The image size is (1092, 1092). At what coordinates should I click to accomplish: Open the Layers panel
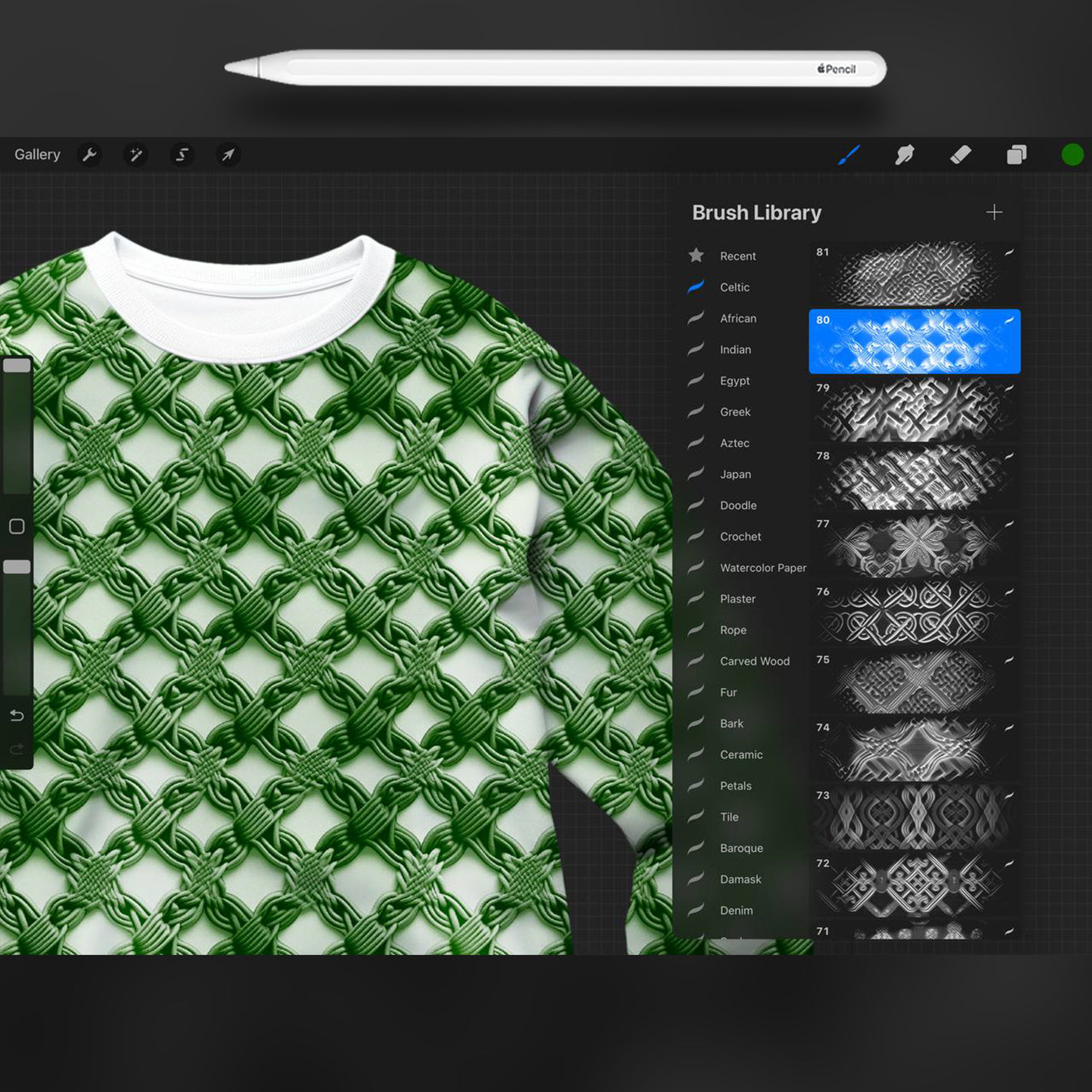[1017, 154]
